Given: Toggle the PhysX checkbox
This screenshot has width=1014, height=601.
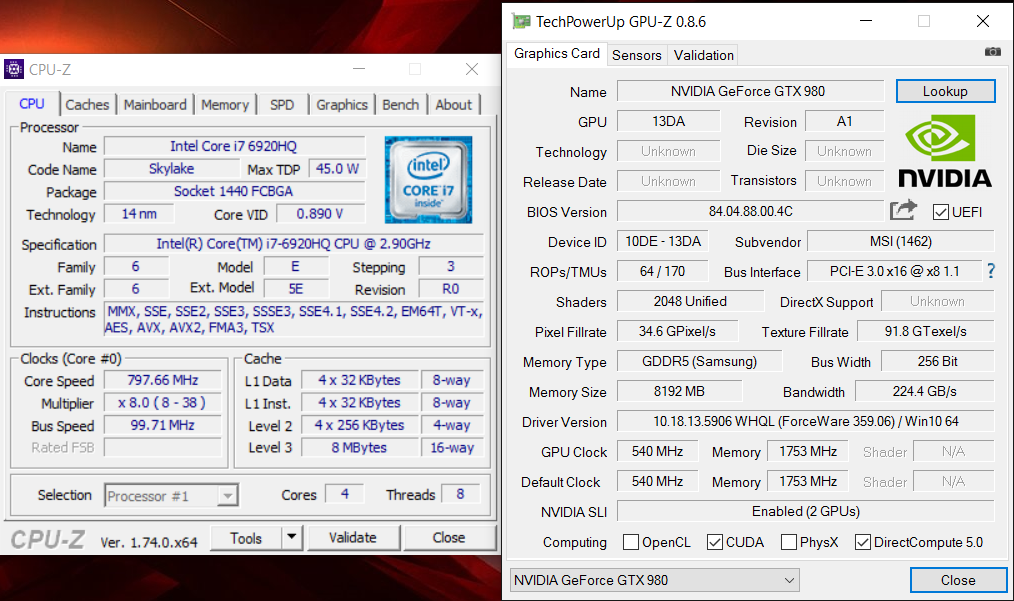Looking at the screenshot, I should click(x=788, y=542).
